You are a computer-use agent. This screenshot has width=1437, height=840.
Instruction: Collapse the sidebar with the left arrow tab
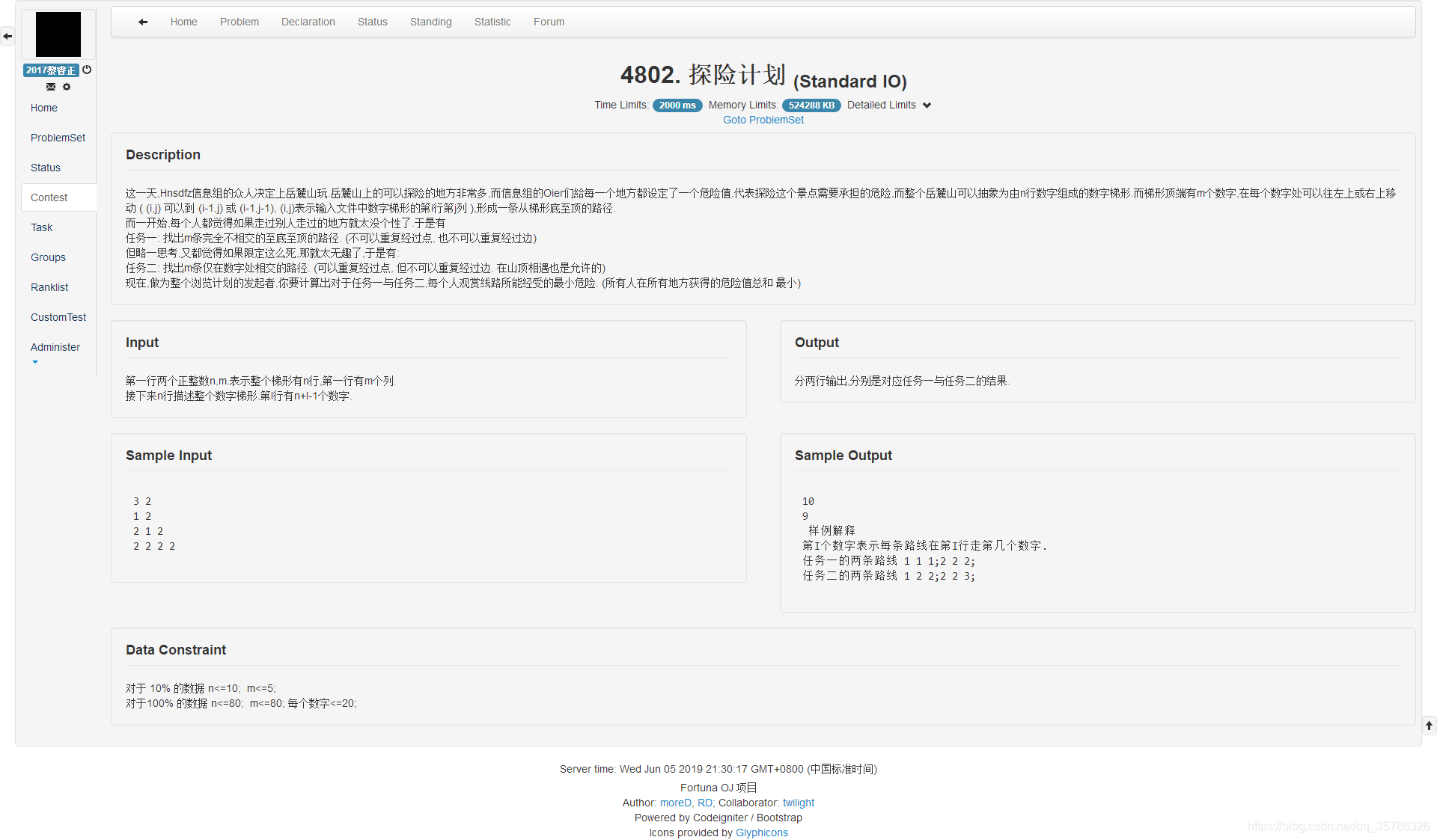(x=7, y=36)
